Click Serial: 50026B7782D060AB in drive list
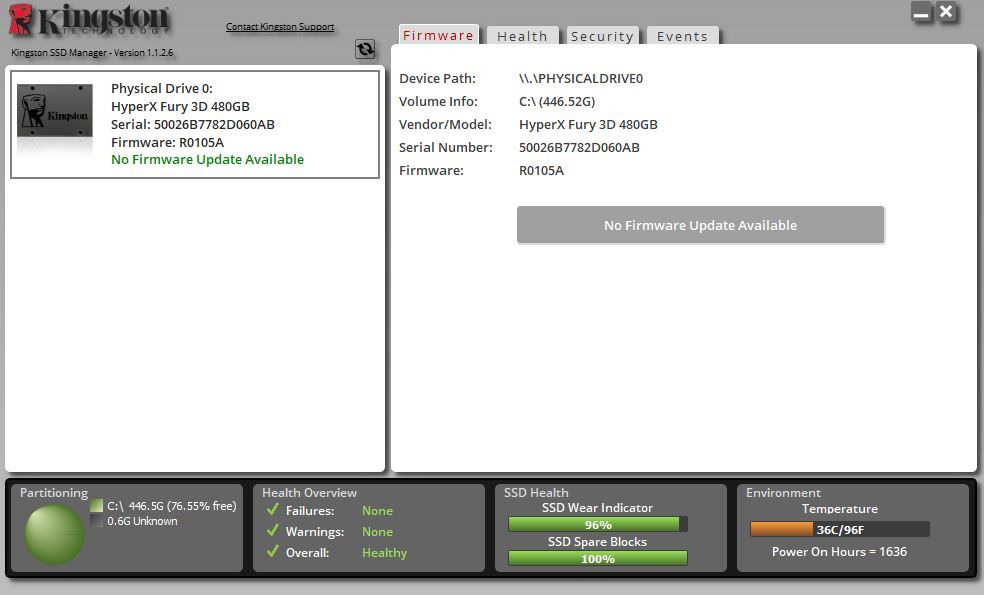 click(x=193, y=124)
